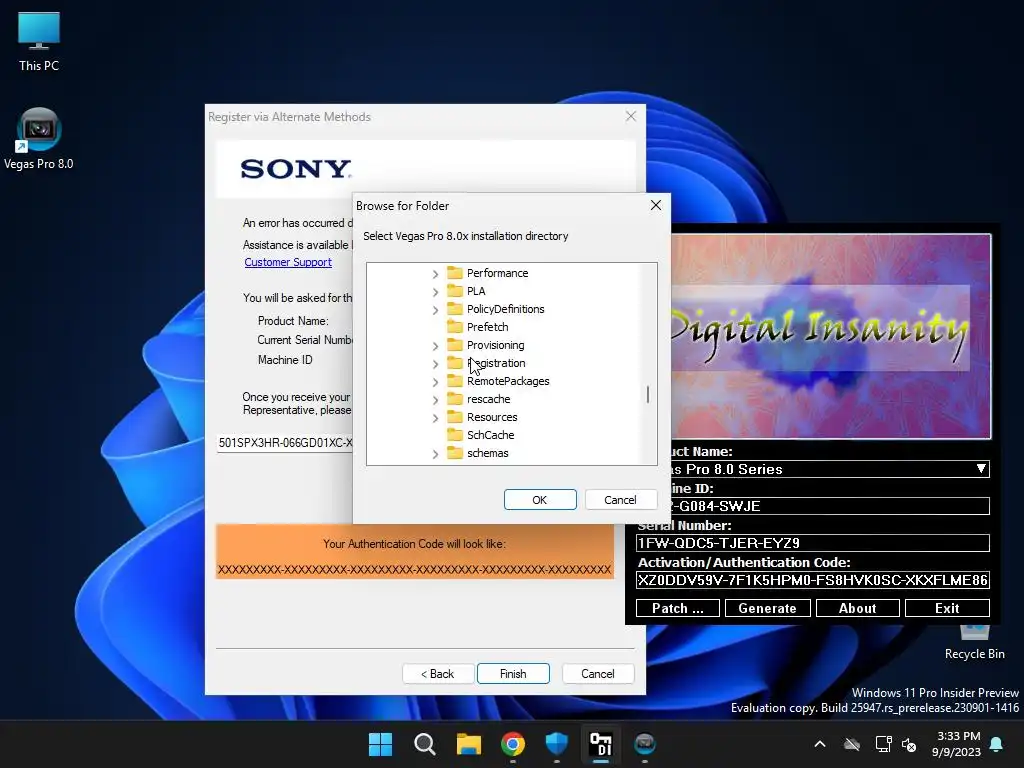Click Back in the Register dialog

(438, 673)
